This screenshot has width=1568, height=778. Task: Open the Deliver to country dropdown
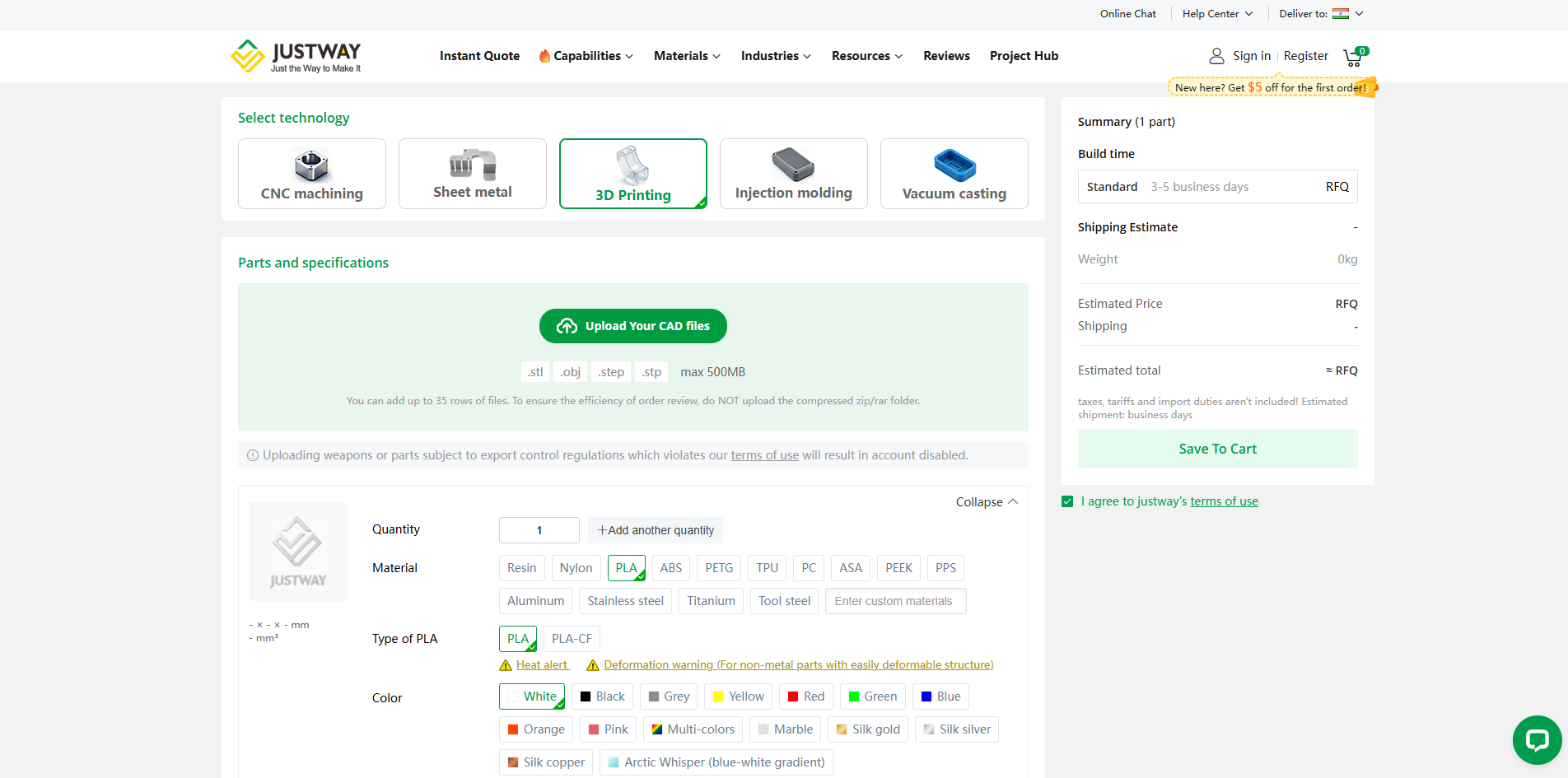[1322, 14]
